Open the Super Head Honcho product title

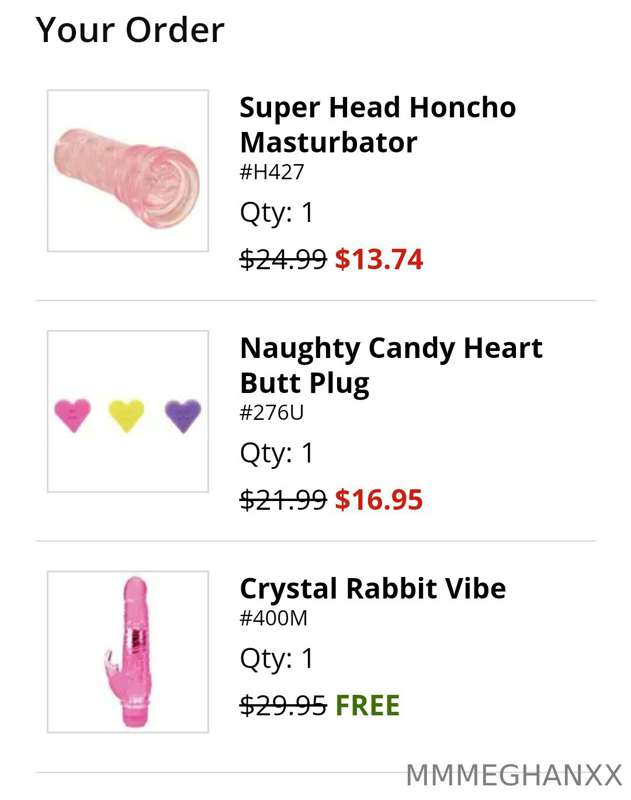(x=377, y=124)
